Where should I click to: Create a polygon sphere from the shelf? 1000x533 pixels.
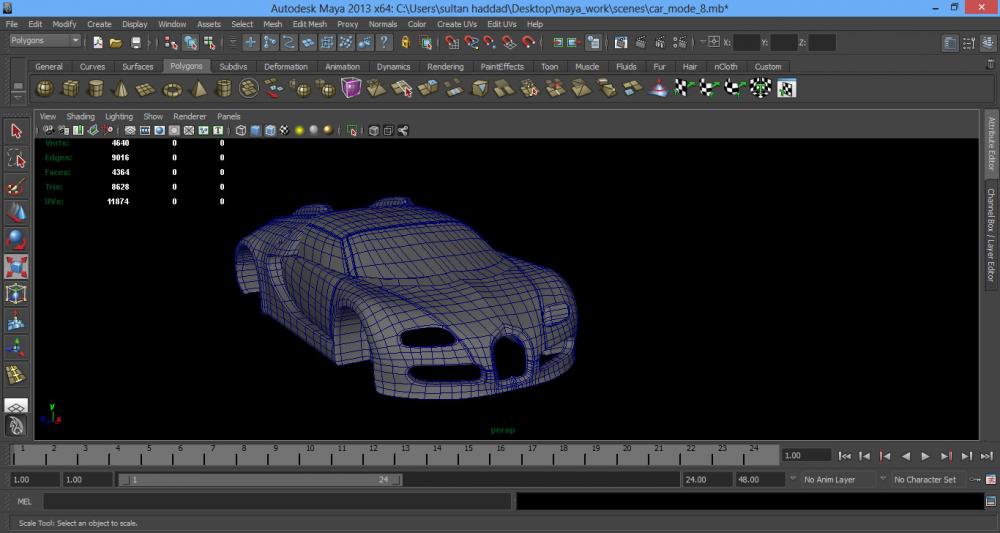(45, 89)
